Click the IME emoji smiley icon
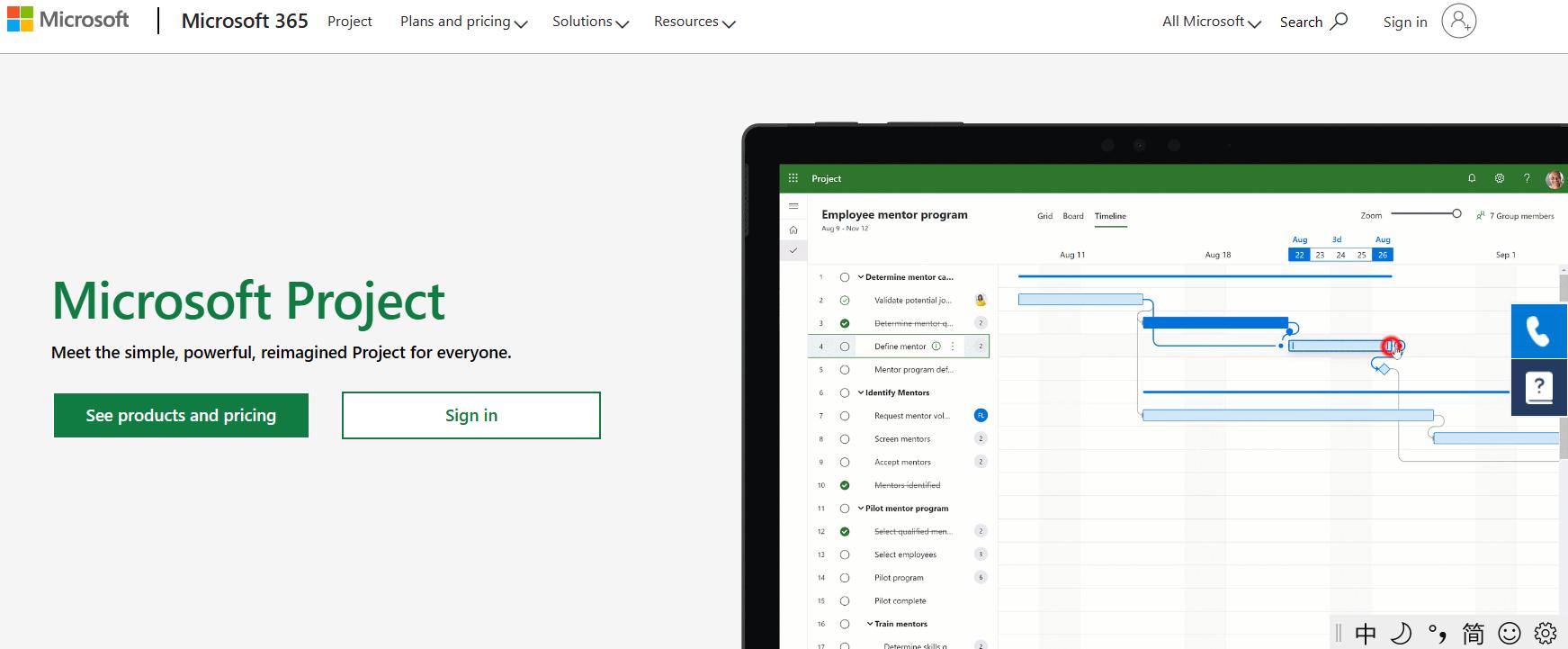Viewport: 1568px width, 649px height. pos(1509,634)
